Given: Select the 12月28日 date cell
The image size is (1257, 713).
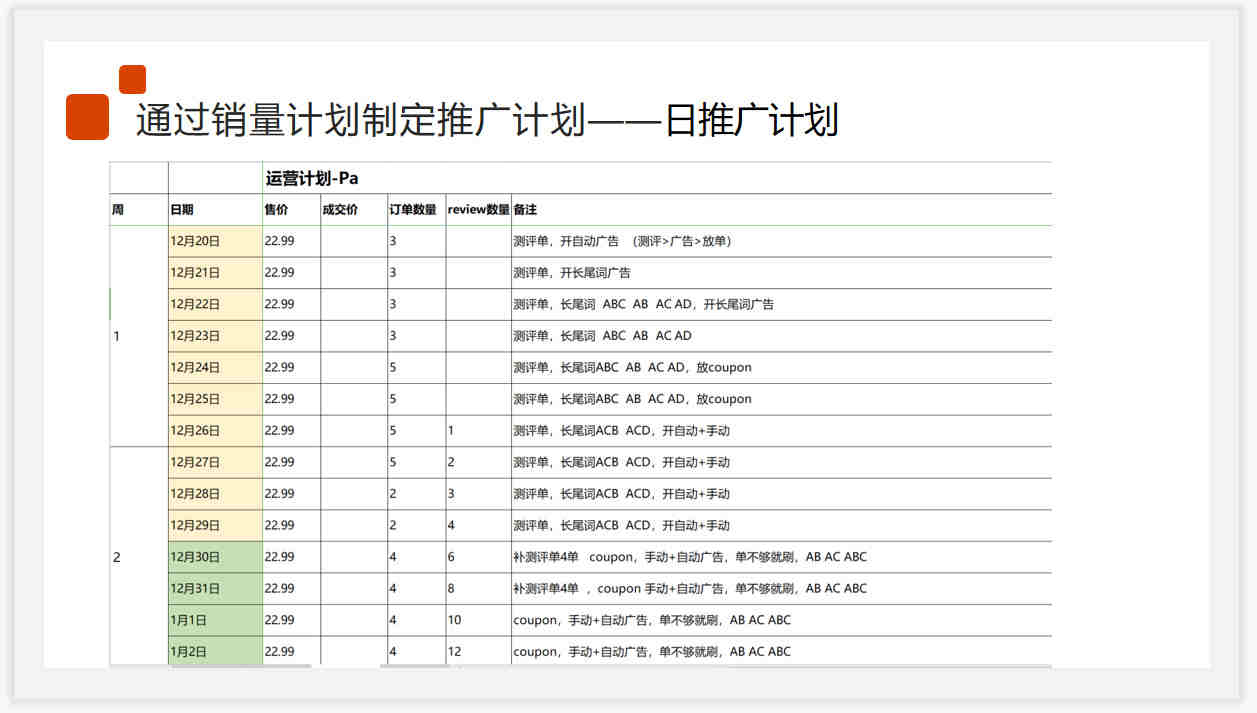Looking at the screenshot, I should click(215, 494).
